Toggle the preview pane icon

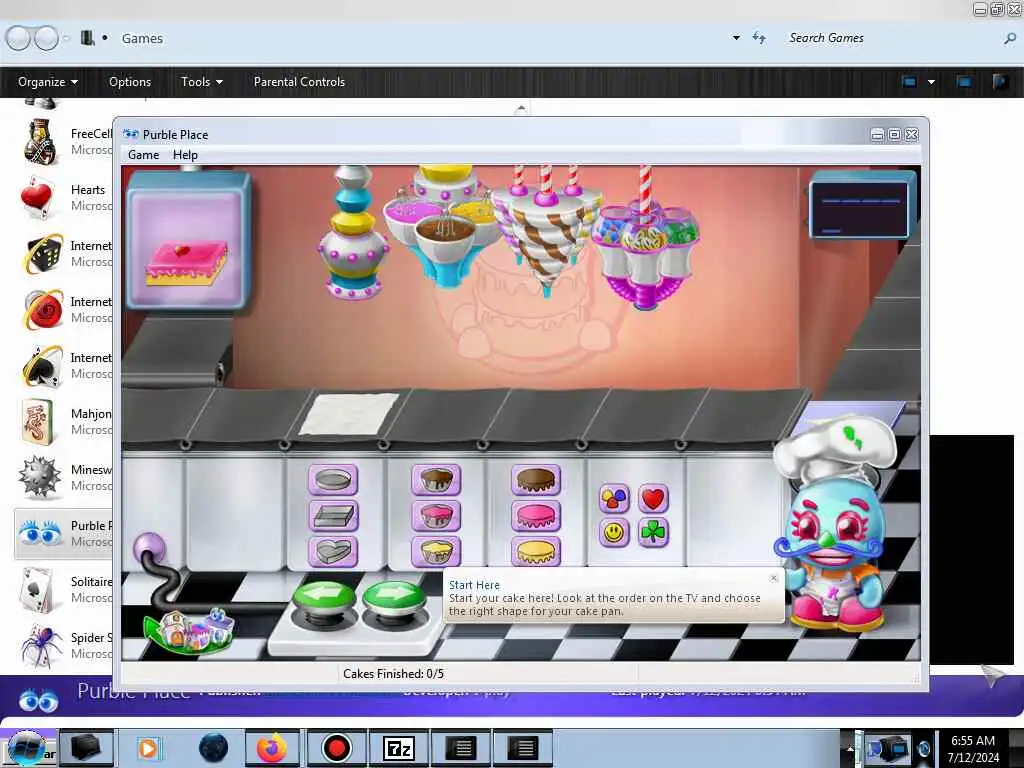coord(964,82)
